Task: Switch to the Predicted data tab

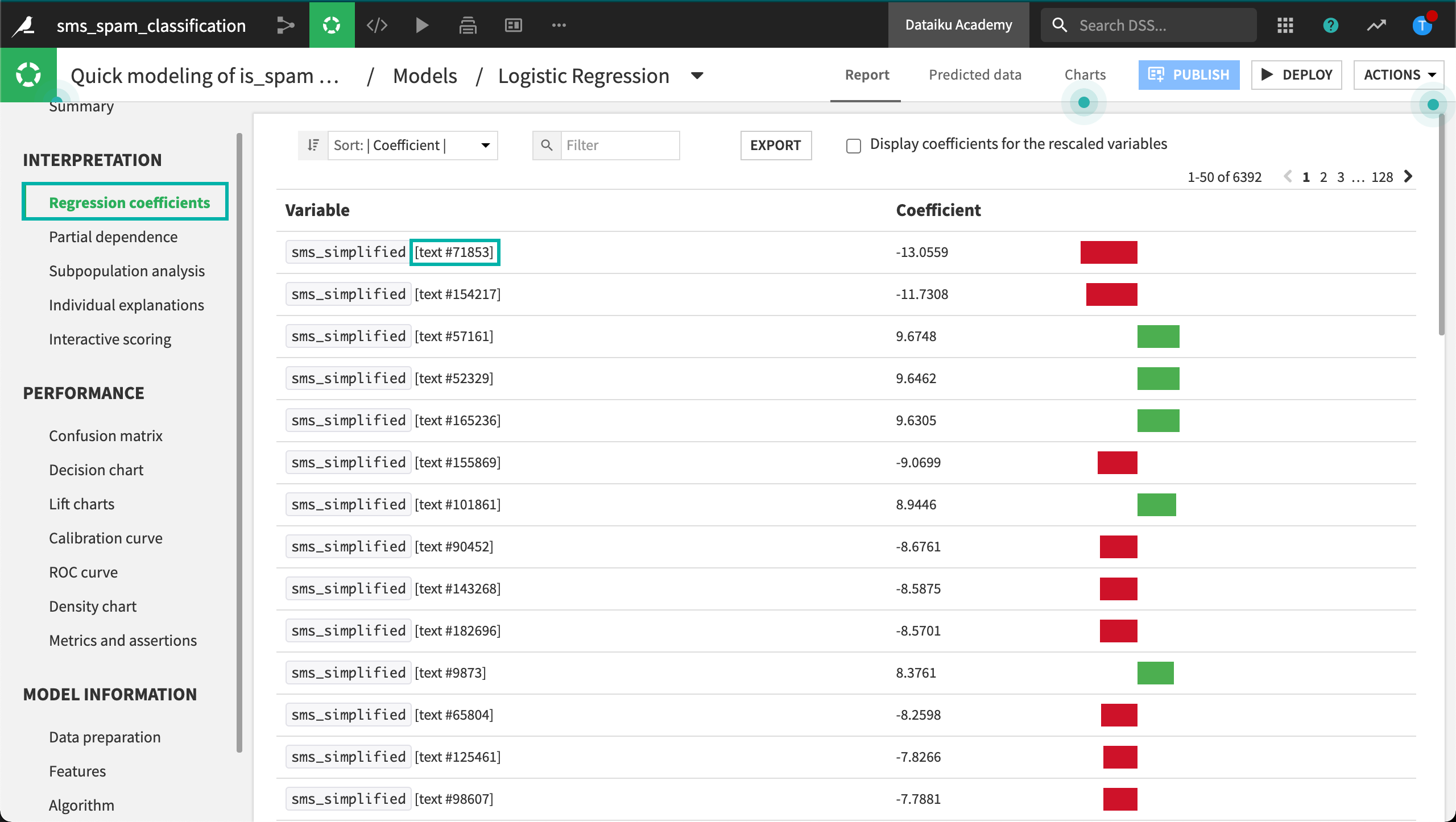Action: [x=975, y=74]
